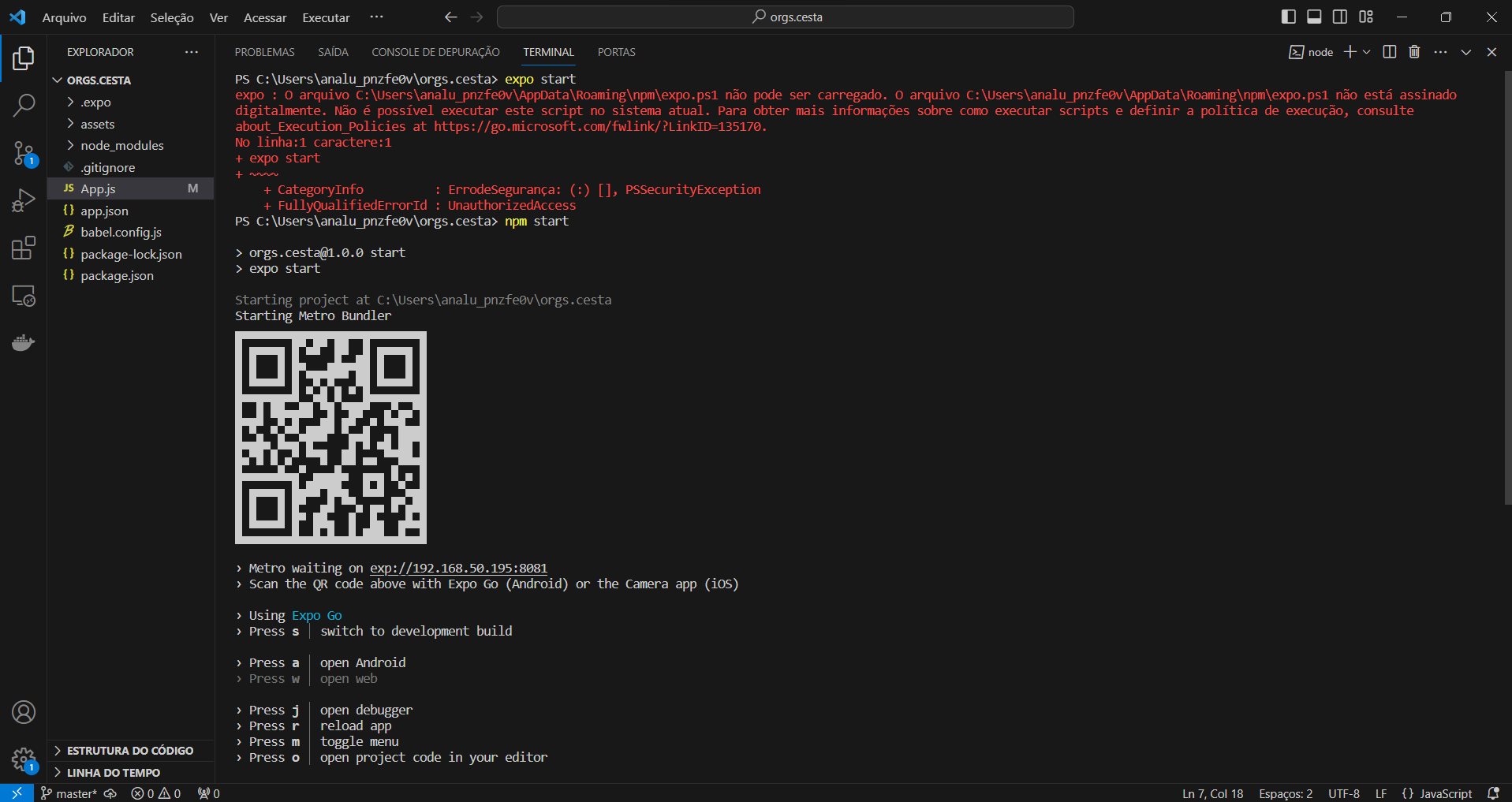This screenshot has height=802, width=1512.
Task: Open the package-lock.json file
Action: click(x=131, y=254)
